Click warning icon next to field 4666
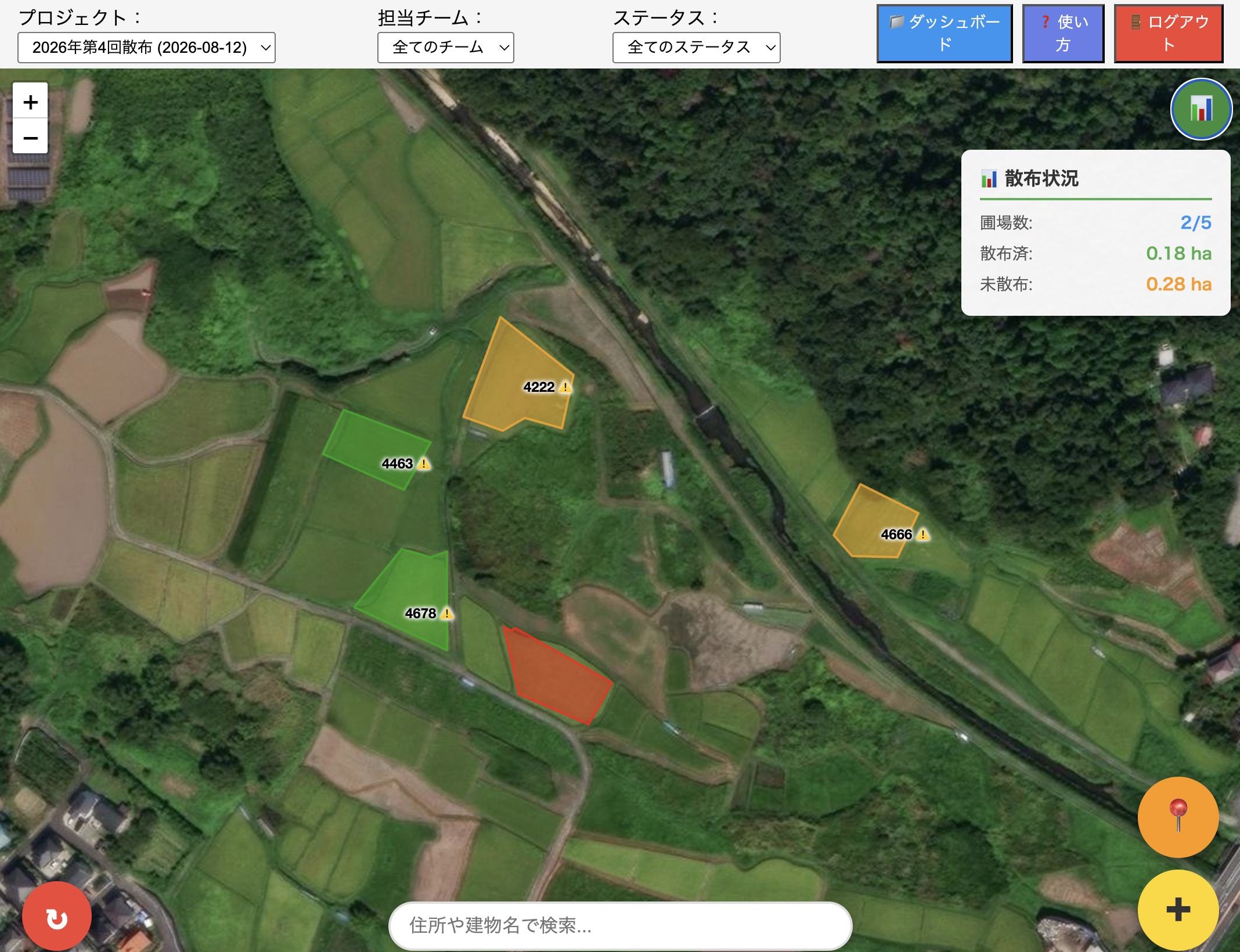Screen dimensions: 1240x952 click(923, 535)
